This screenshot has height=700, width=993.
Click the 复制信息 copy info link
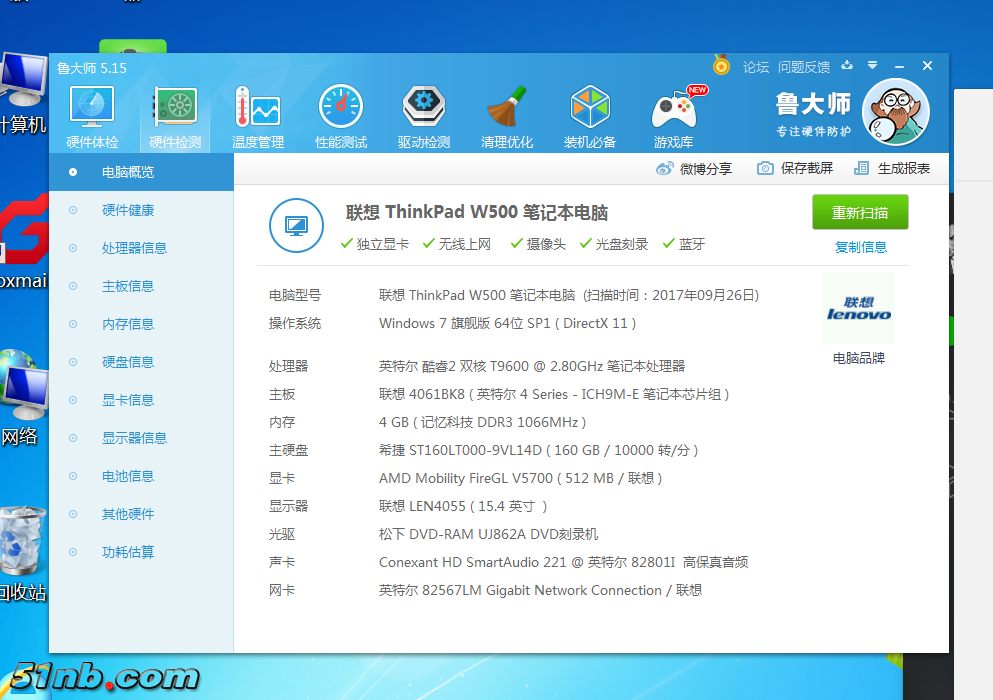pos(860,247)
